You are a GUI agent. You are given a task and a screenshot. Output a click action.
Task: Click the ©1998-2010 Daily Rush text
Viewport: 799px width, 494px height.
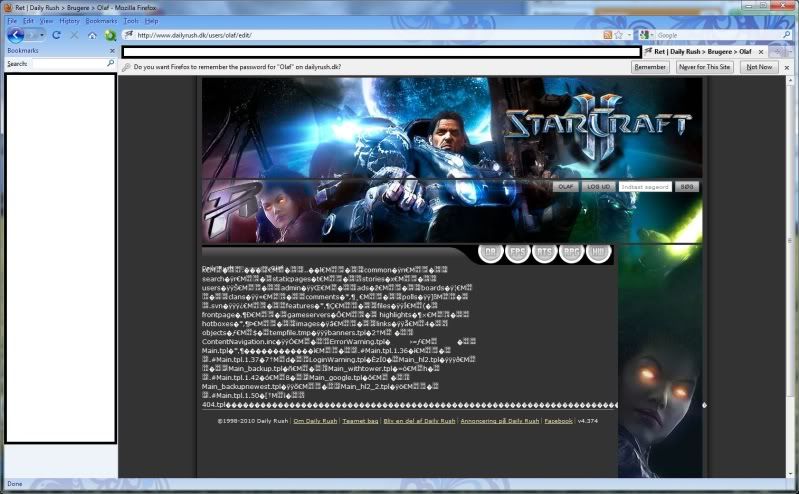pos(253,421)
